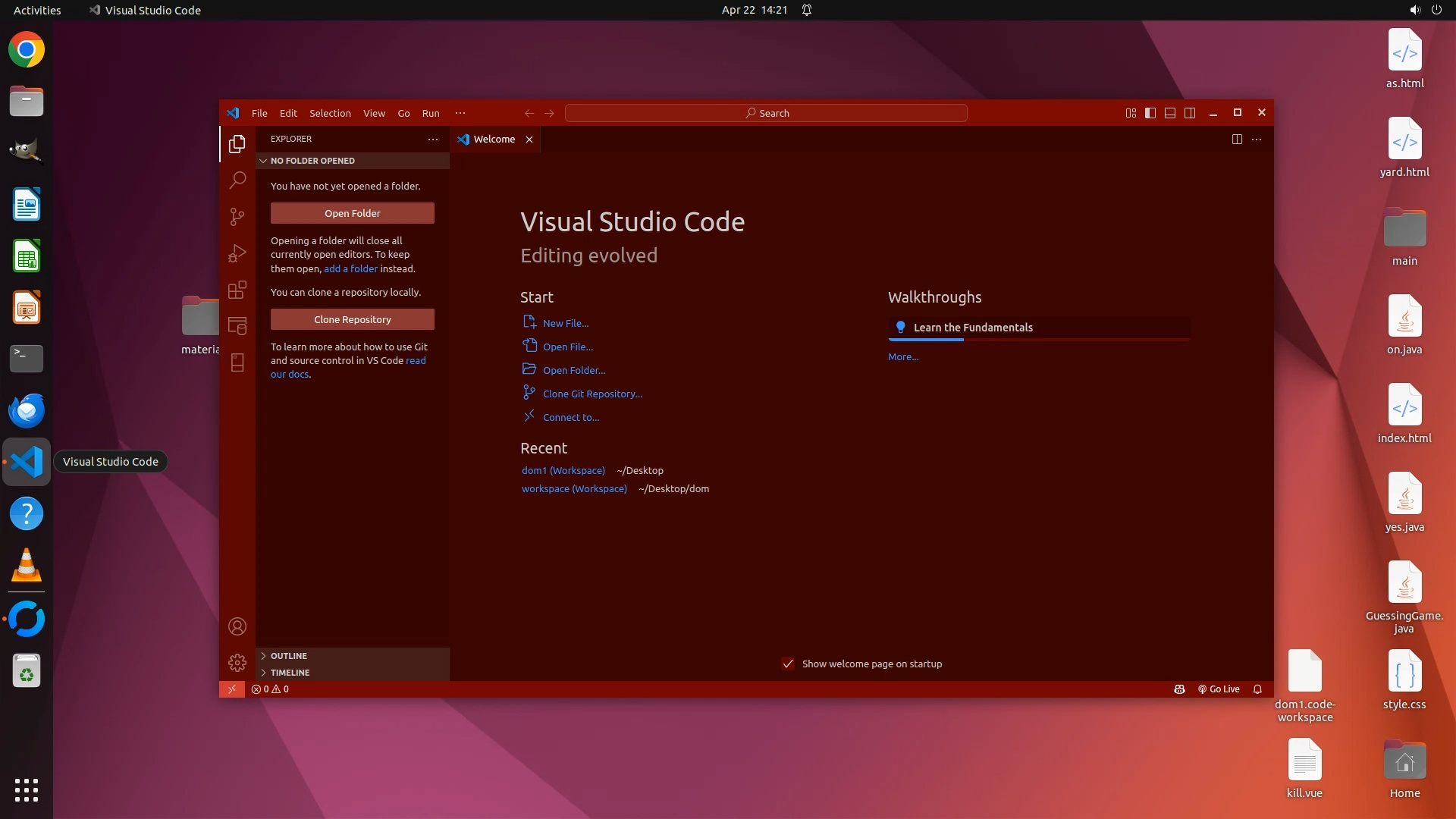Open Manage gear icon in activity bar
The image size is (1456, 819).
(x=237, y=663)
